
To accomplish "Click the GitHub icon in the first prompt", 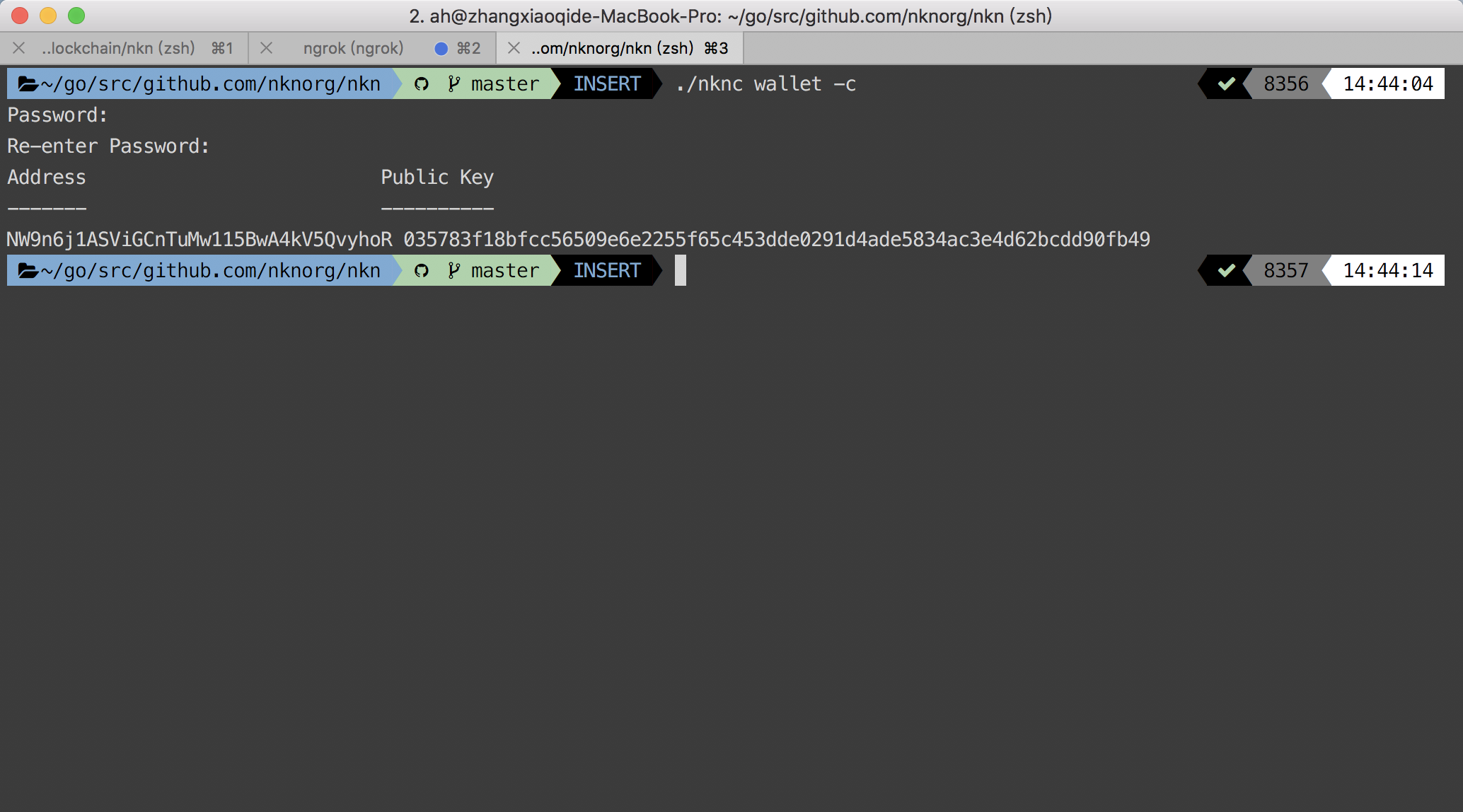I will [x=422, y=84].
